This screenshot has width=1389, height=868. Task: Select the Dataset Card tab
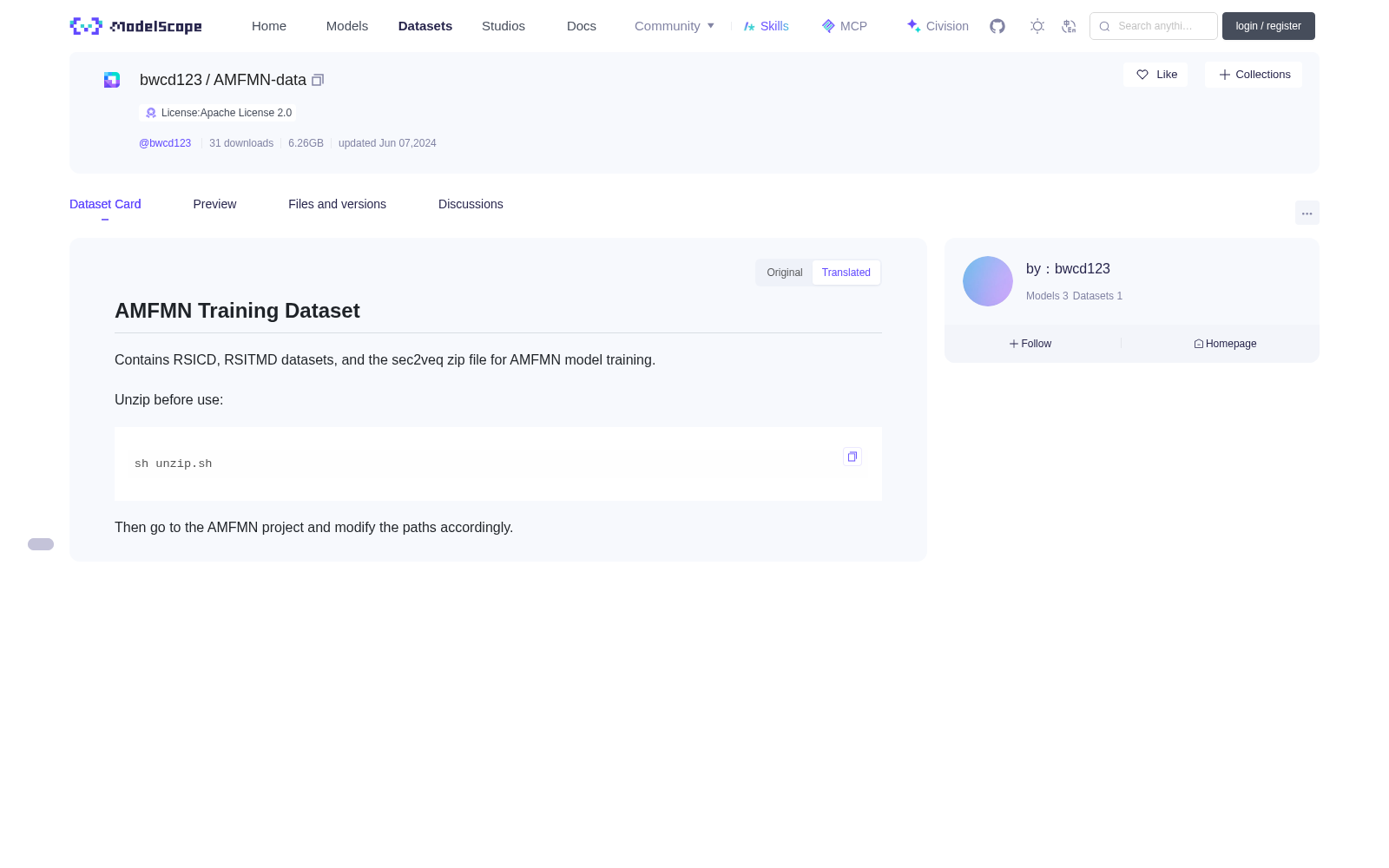pos(105,204)
